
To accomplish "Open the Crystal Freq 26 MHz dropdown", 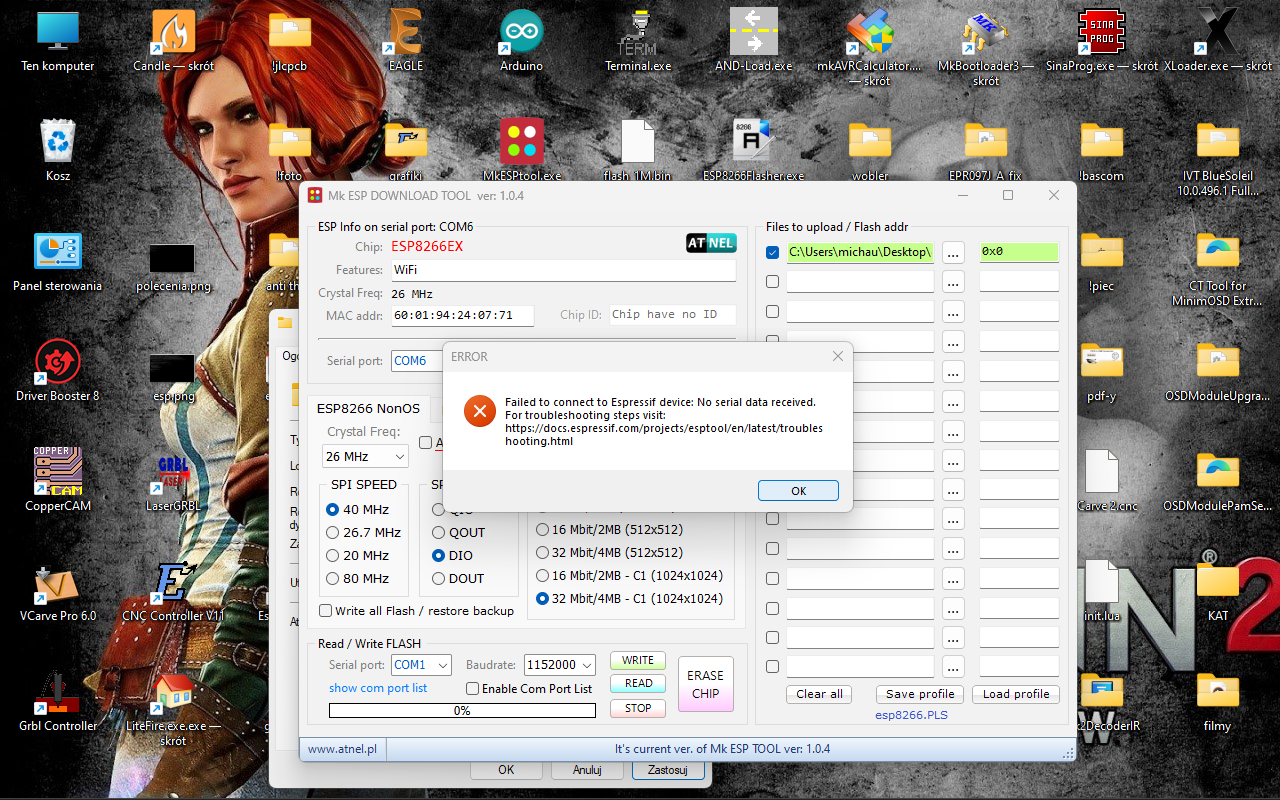I will (x=365, y=456).
